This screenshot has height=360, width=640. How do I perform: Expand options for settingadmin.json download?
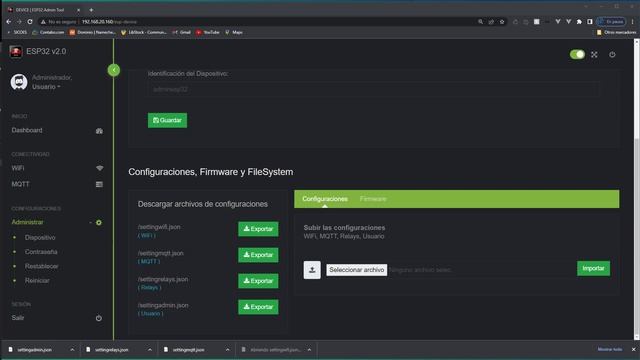point(72,350)
